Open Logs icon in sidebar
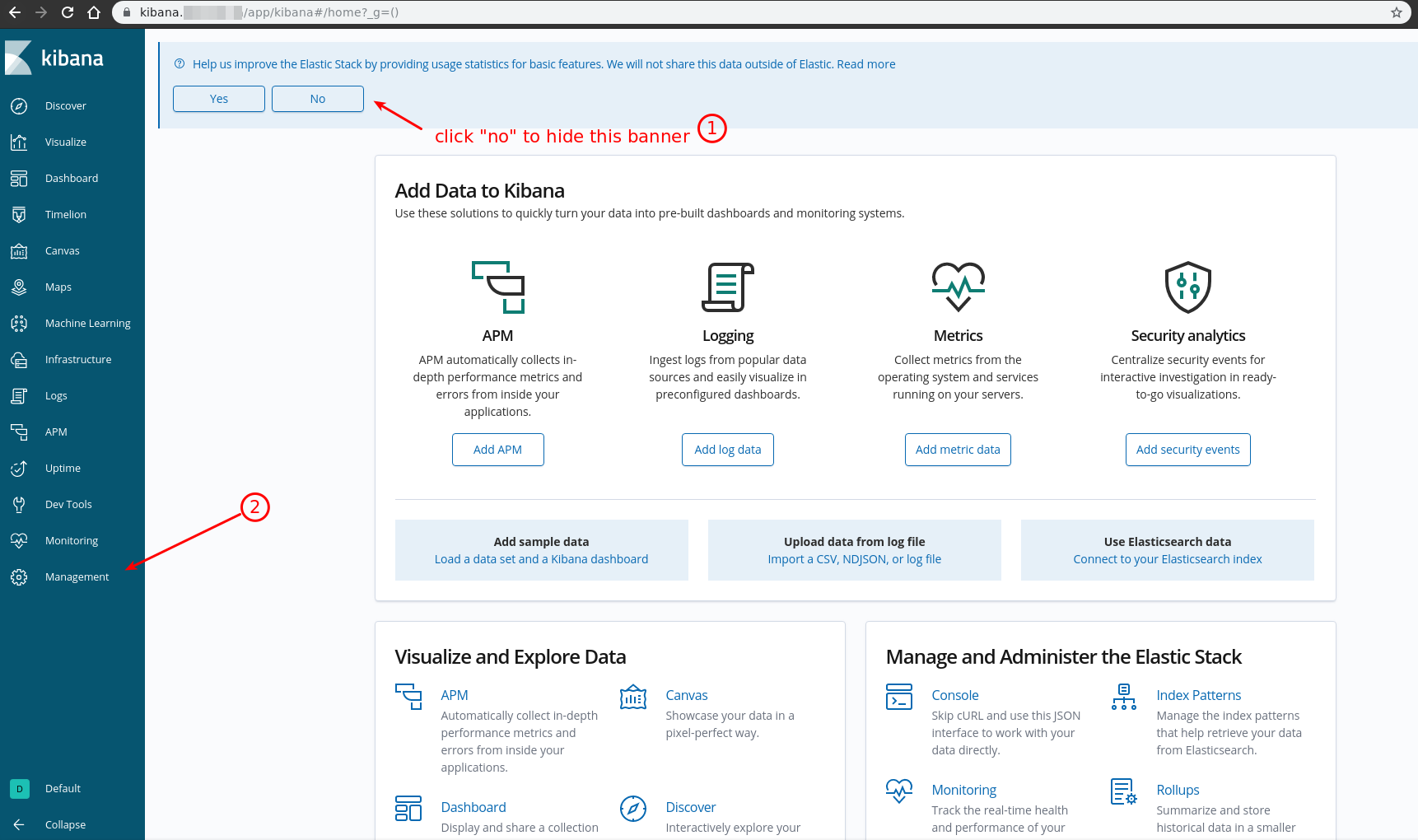 (x=19, y=396)
